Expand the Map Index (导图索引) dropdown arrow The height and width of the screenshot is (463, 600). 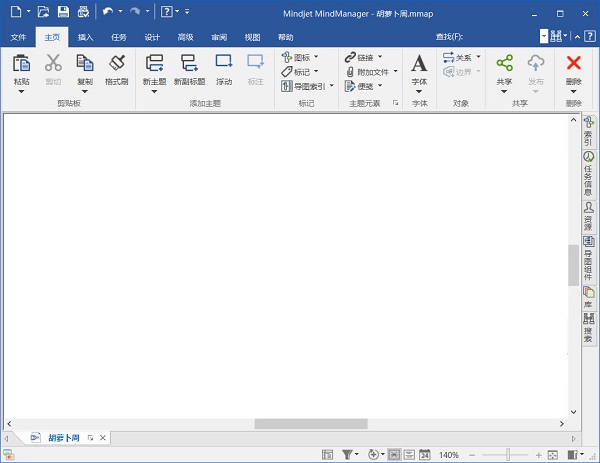pos(332,86)
